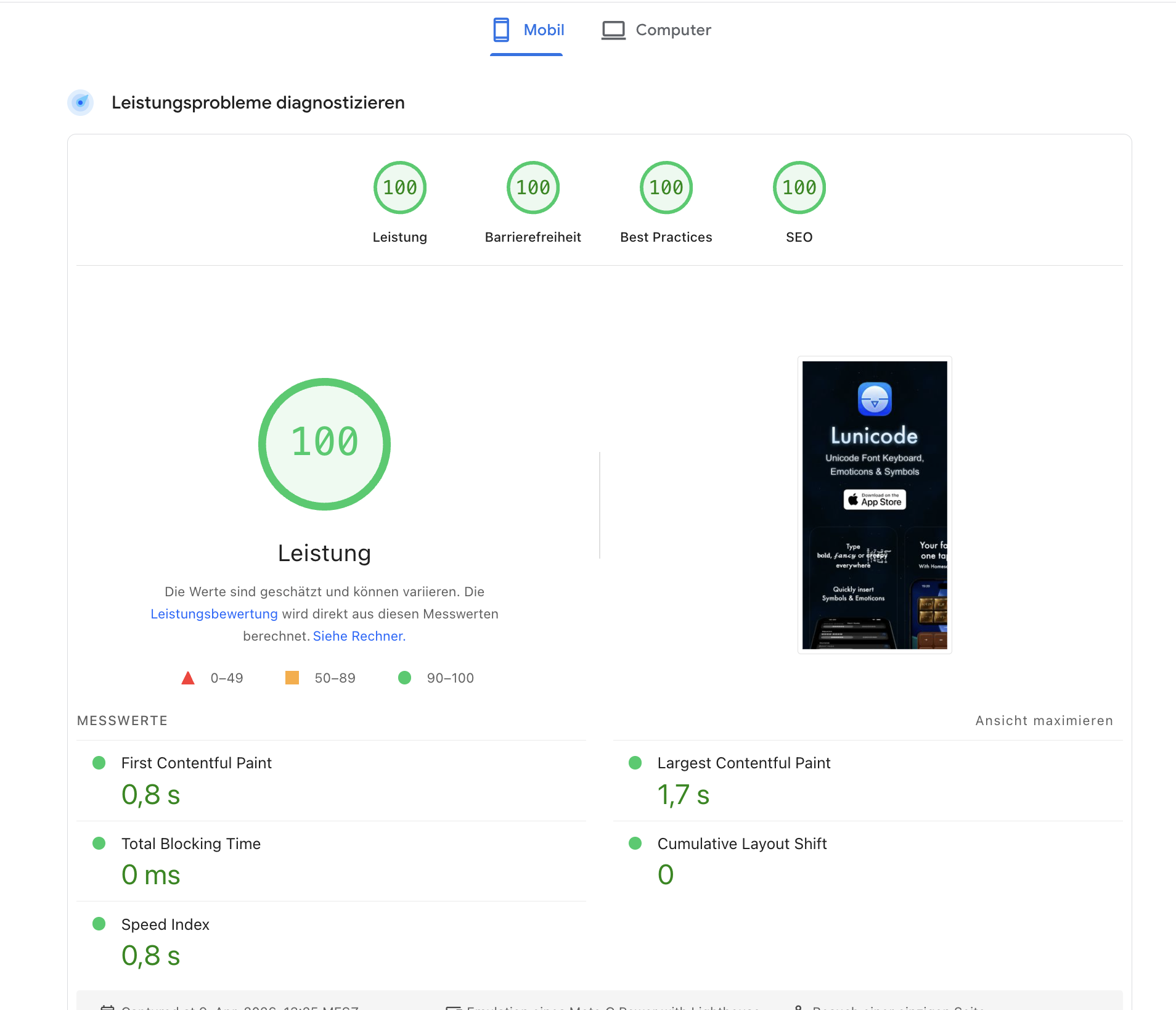Click the Leistung score gauge
1176x1010 pixels.
pos(399,187)
